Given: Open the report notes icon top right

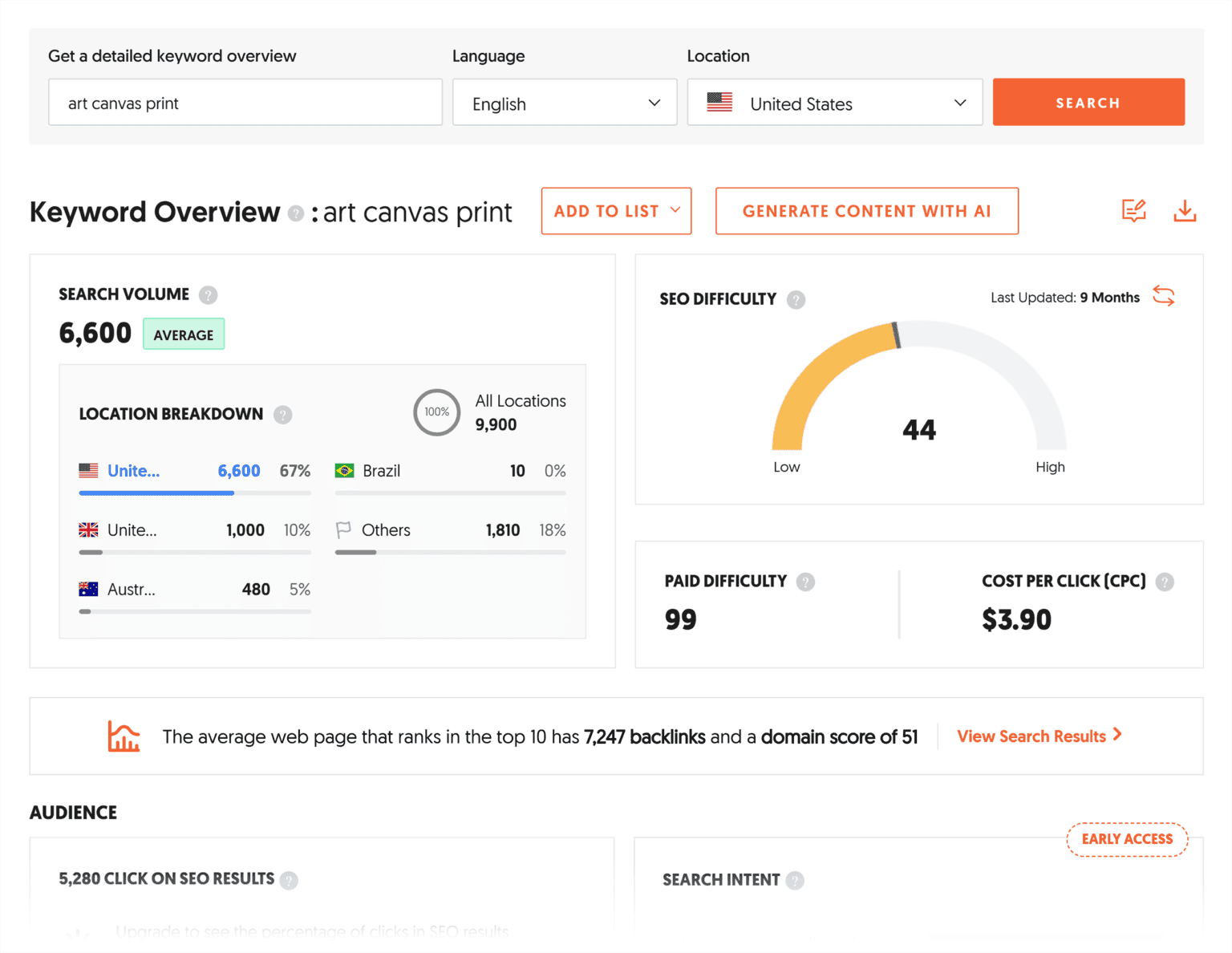Looking at the screenshot, I should coord(1133,211).
